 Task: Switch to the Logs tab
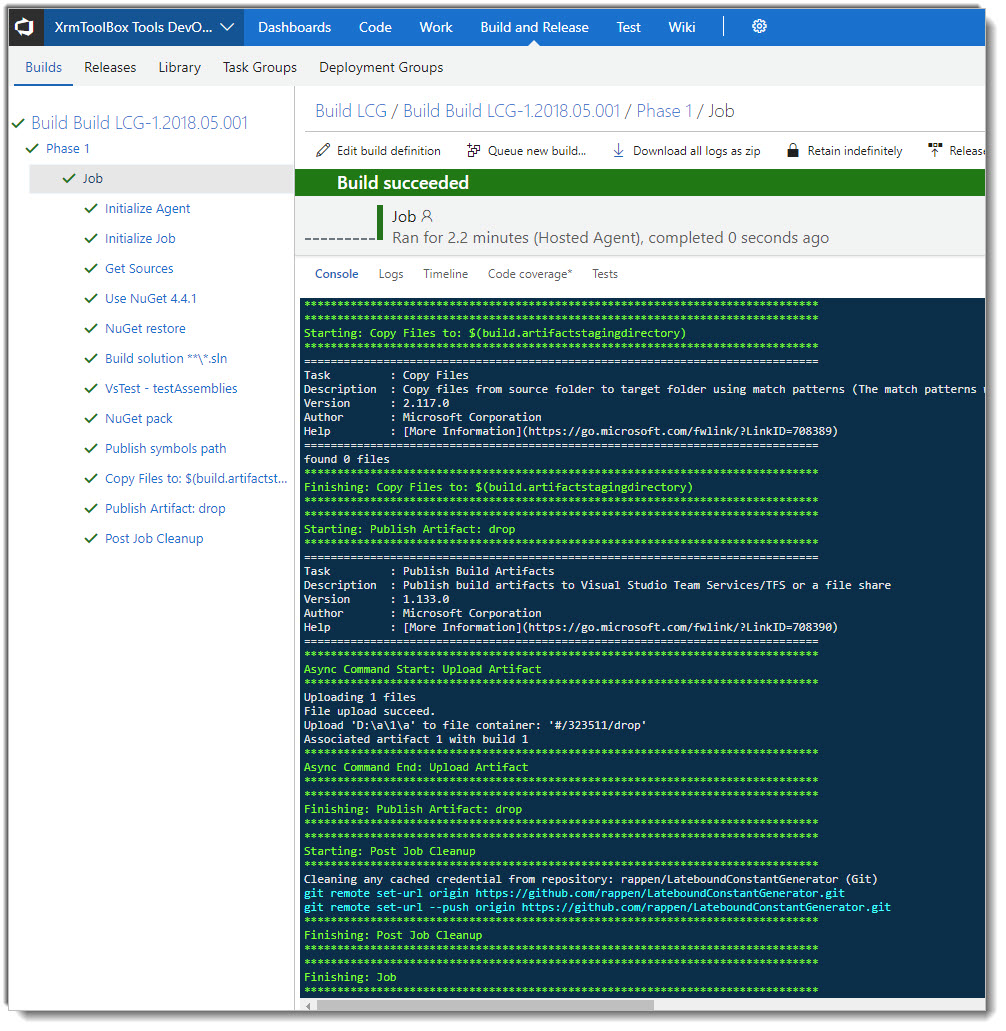[x=391, y=274]
